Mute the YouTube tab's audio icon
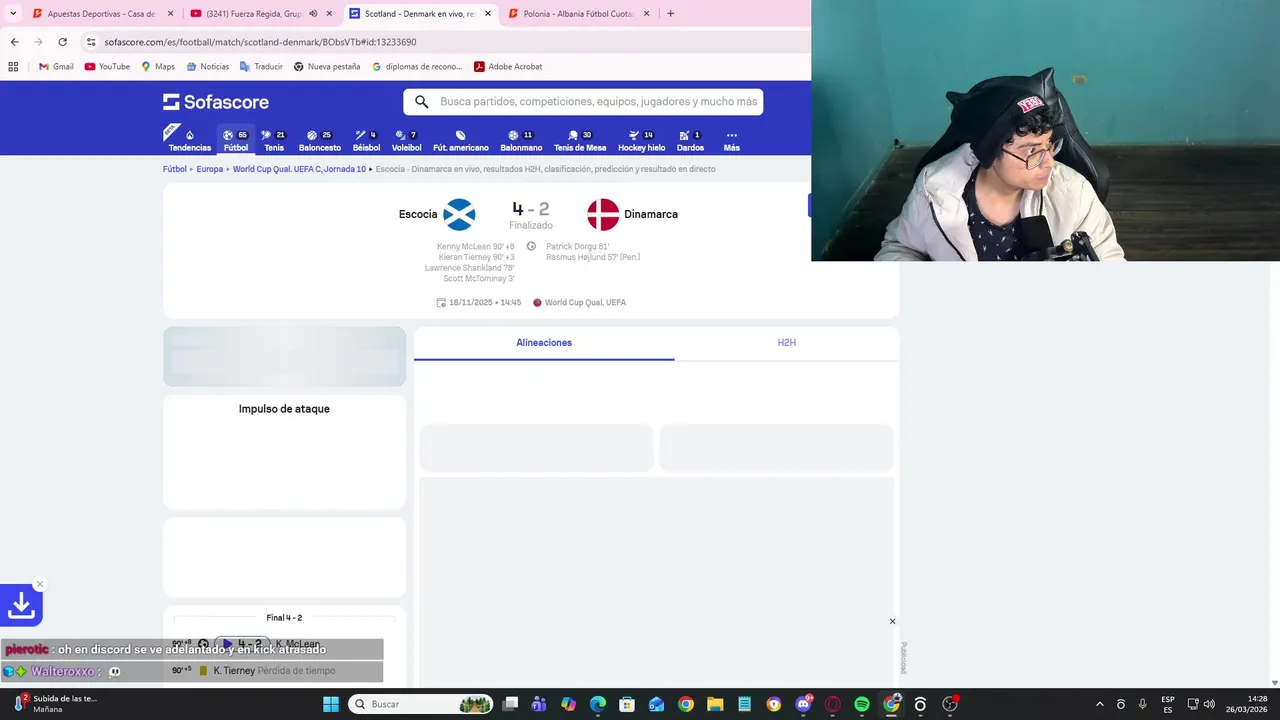The width and height of the screenshot is (1280, 720). (x=313, y=14)
